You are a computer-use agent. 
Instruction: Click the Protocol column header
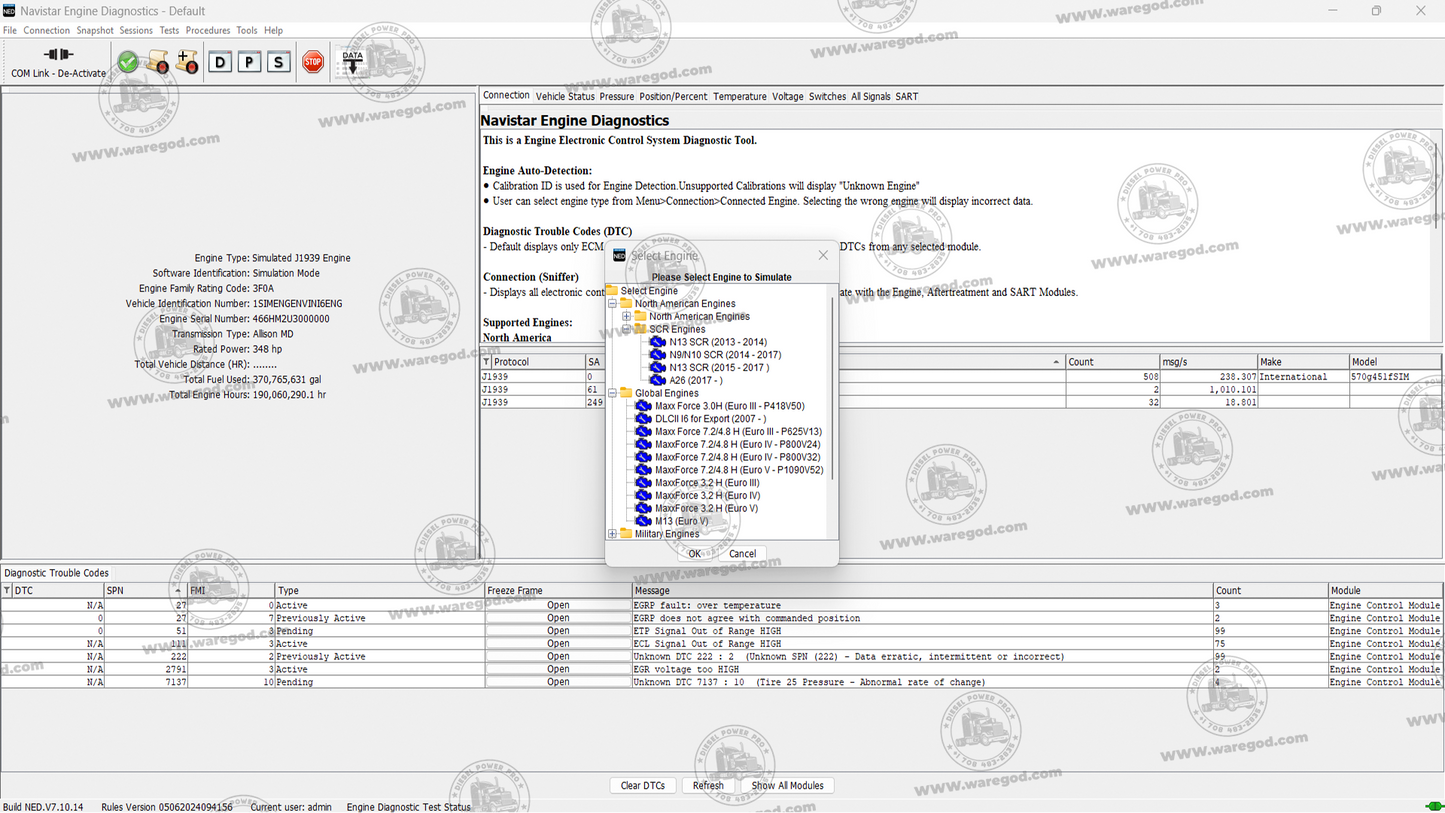pyautogui.click(x=538, y=362)
